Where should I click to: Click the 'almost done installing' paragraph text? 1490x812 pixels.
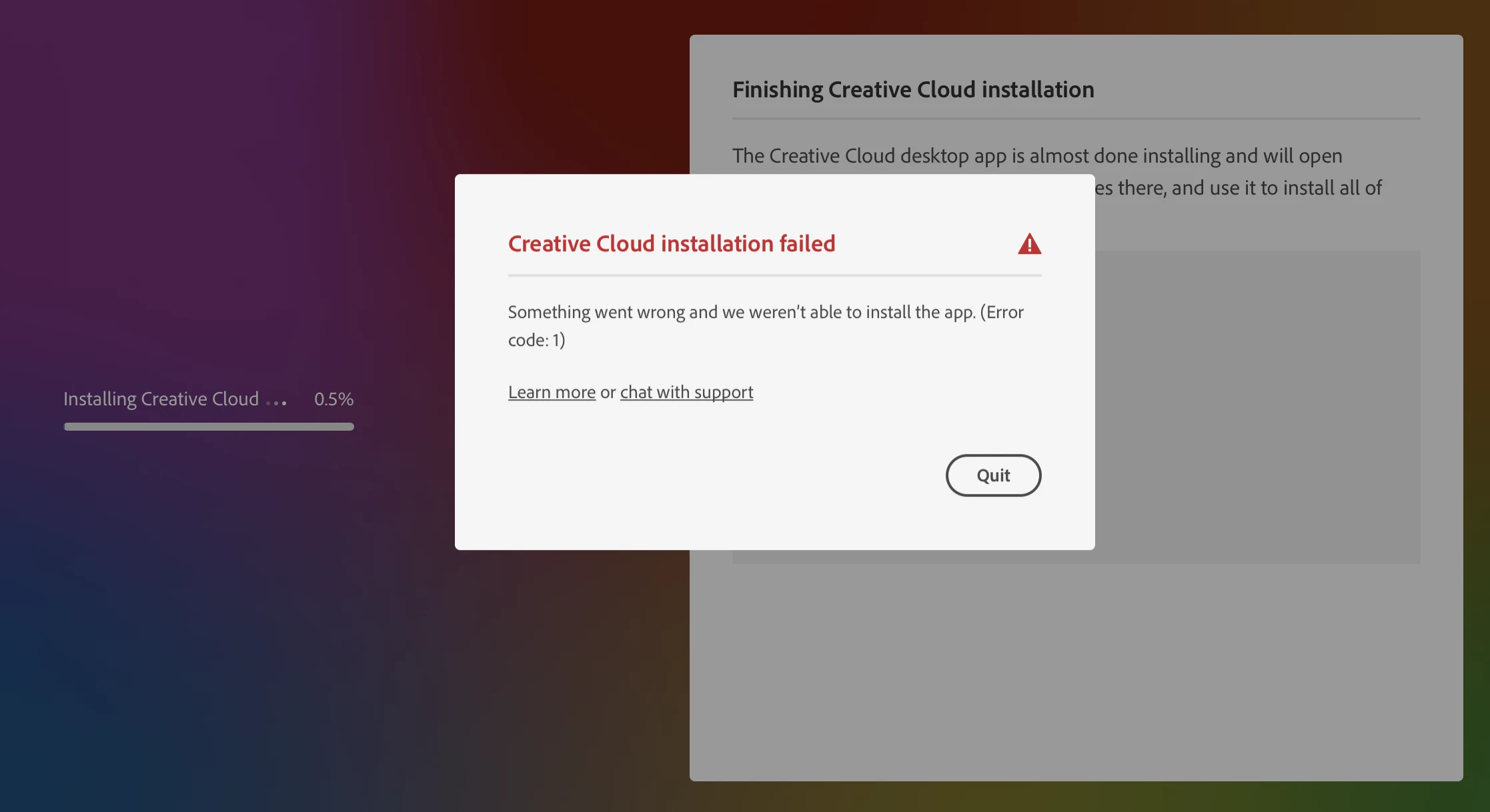coord(1036,156)
